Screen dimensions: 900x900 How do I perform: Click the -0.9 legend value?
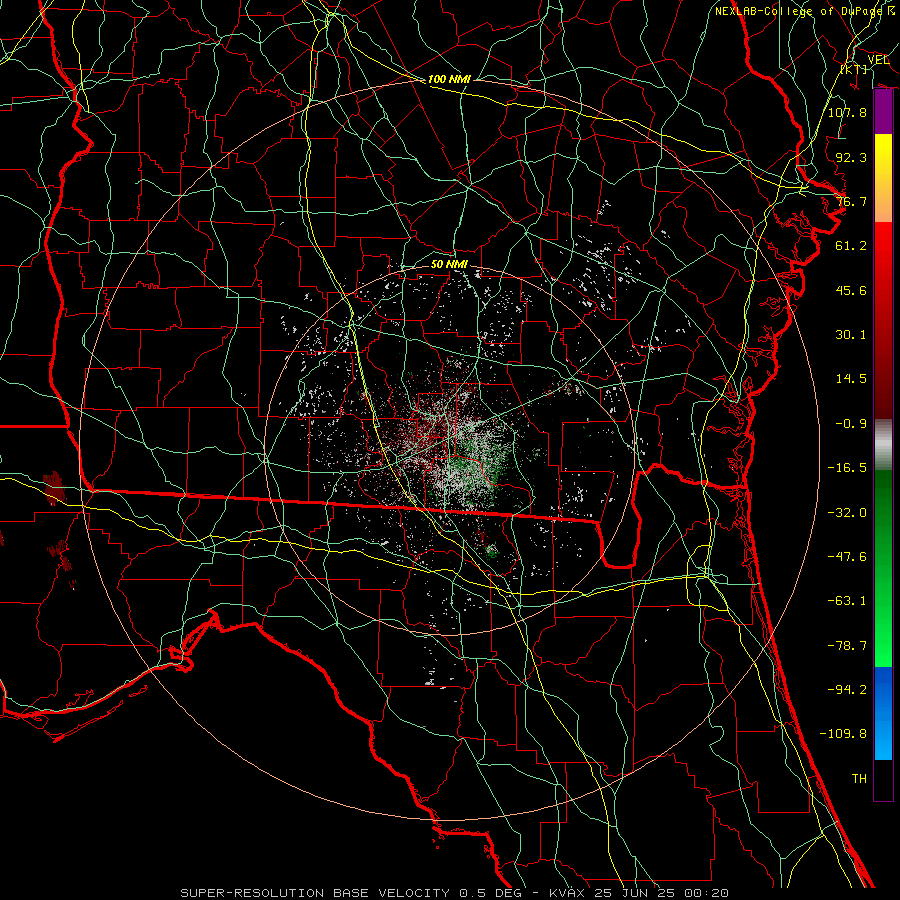851,424
